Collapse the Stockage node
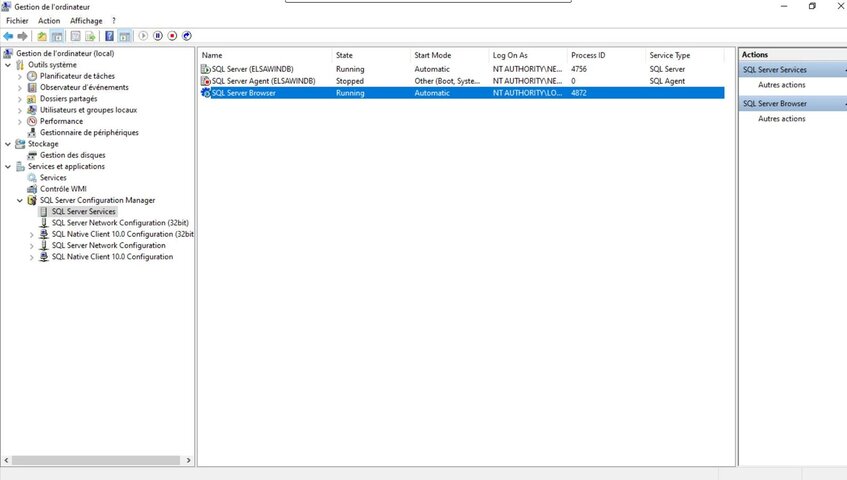The width and height of the screenshot is (847, 480). click(x=8, y=144)
